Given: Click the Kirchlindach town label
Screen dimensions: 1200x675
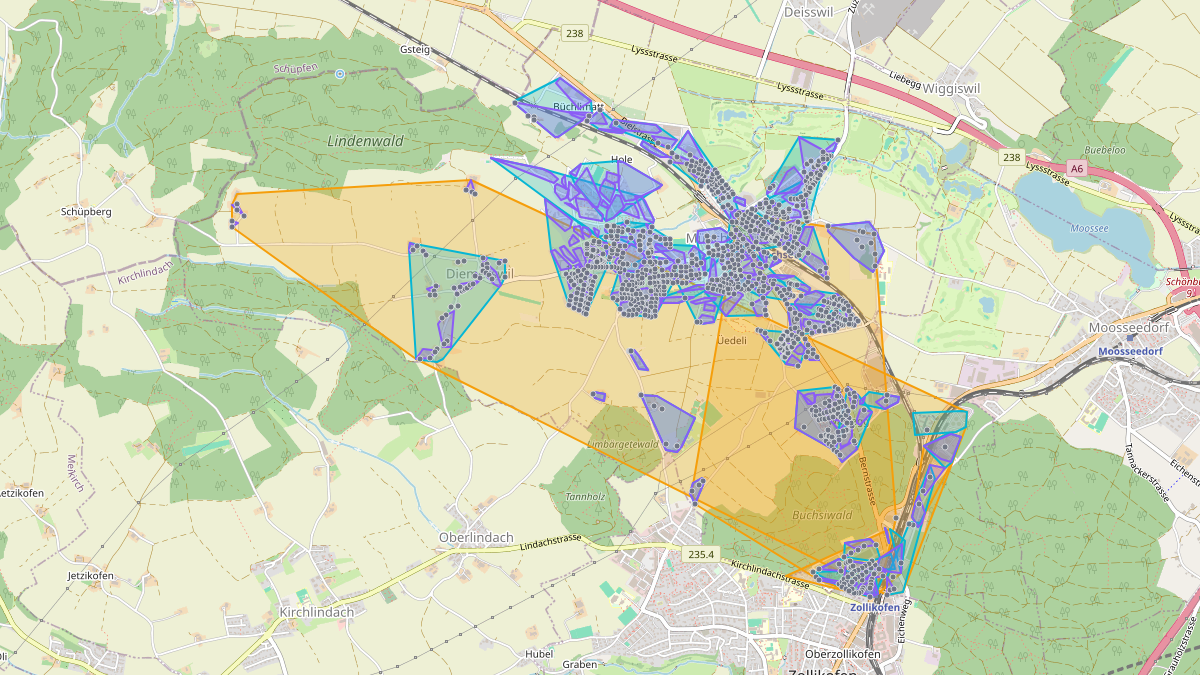Looking at the screenshot, I should click(x=317, y=612).
